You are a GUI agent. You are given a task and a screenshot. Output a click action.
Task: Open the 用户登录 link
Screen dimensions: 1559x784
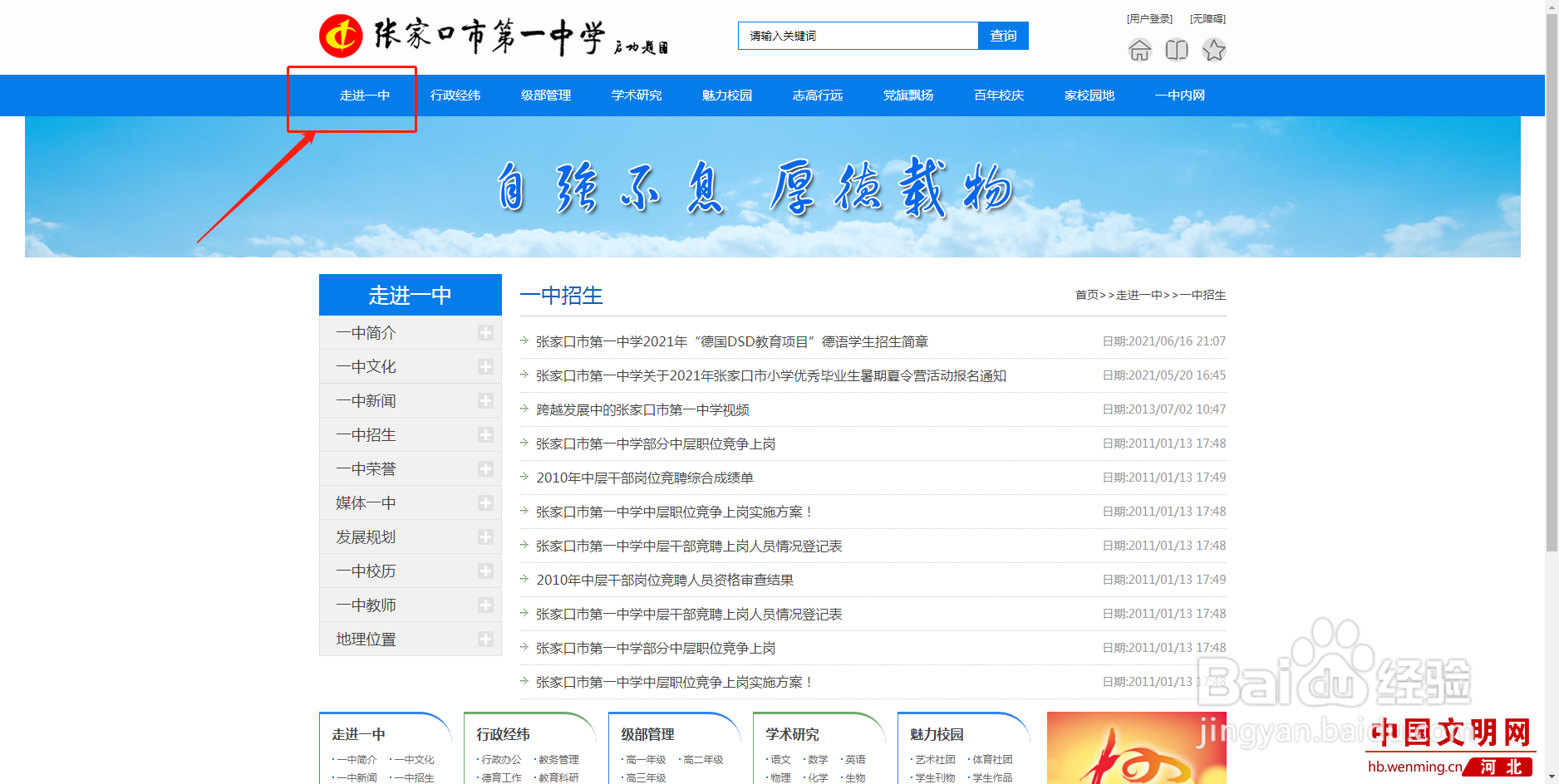pyautogui.click(x=1149, y=18)
